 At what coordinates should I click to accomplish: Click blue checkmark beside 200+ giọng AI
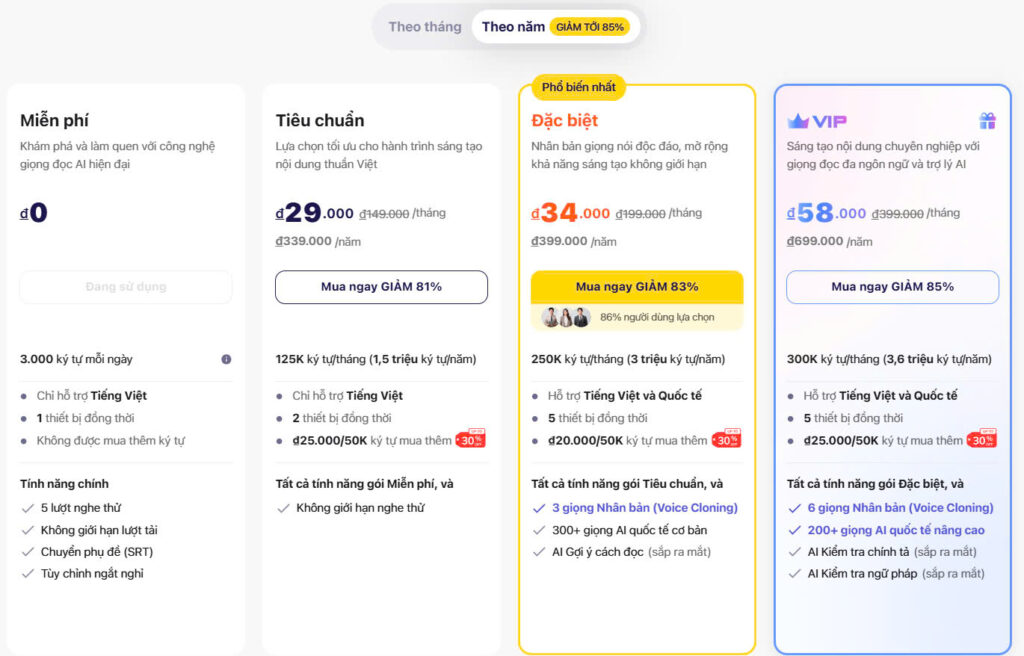click(x=794, y=531)
